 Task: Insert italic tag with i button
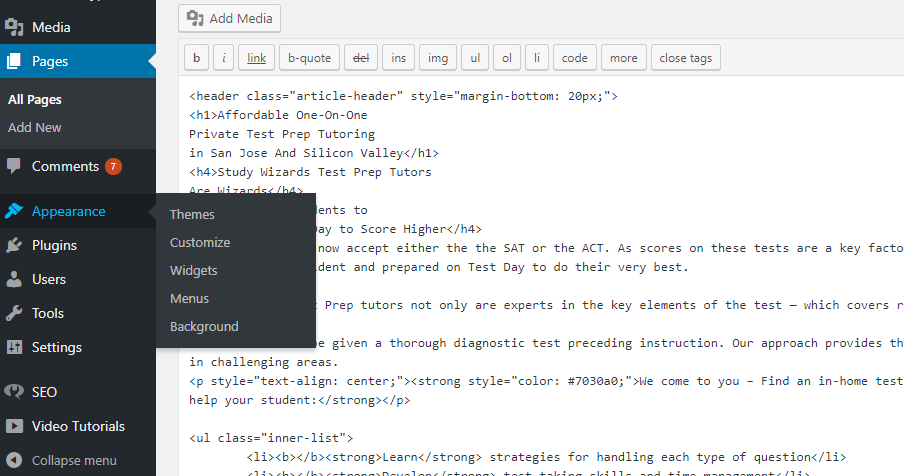224,58
